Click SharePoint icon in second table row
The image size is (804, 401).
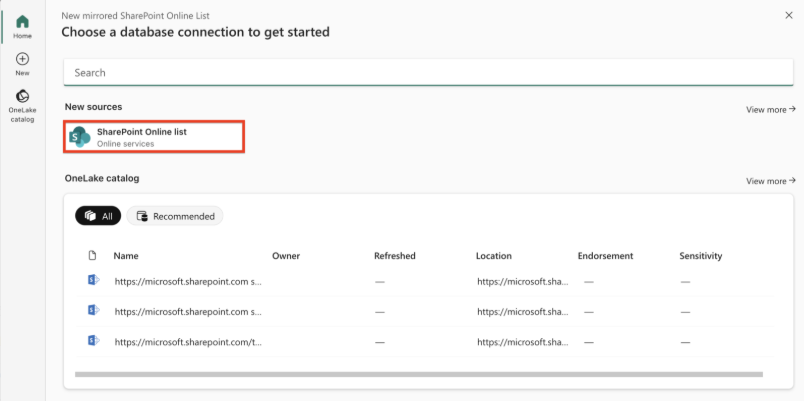[x=93, y=310]
